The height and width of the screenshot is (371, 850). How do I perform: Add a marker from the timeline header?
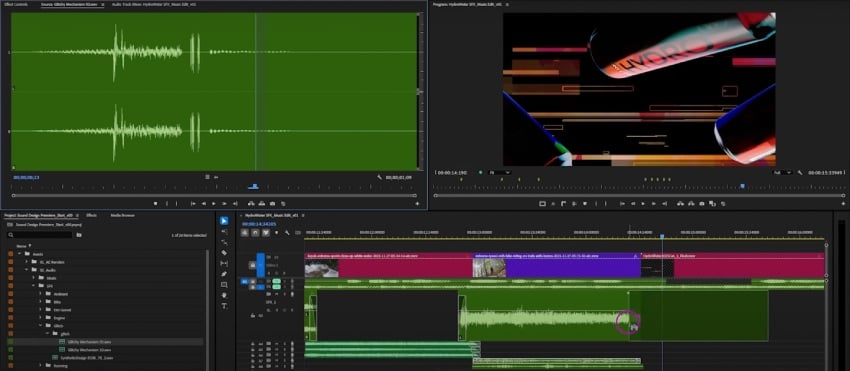click(x=276, y=233)
